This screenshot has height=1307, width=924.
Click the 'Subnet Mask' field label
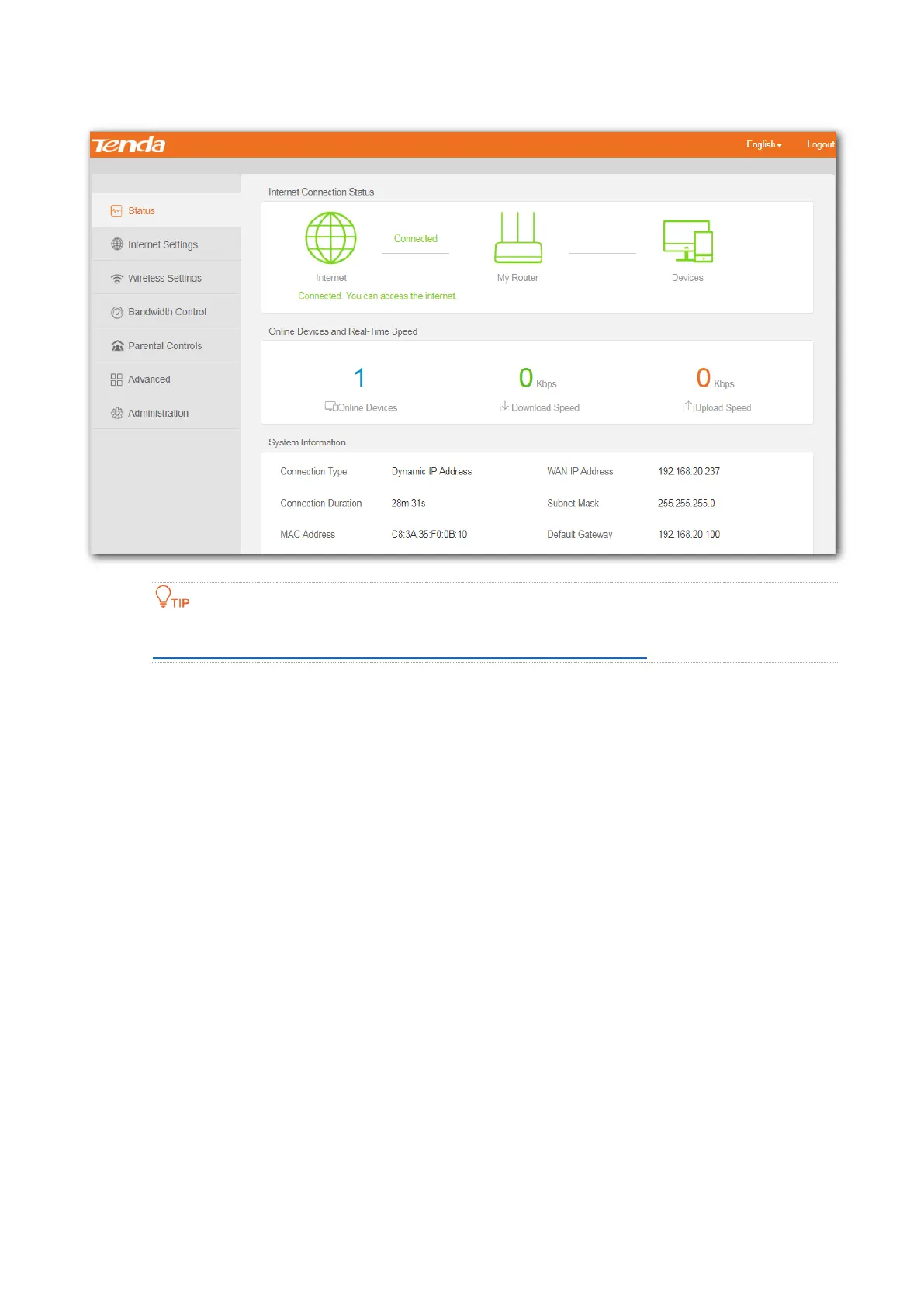pyautogui.click(x=573, y=504)
